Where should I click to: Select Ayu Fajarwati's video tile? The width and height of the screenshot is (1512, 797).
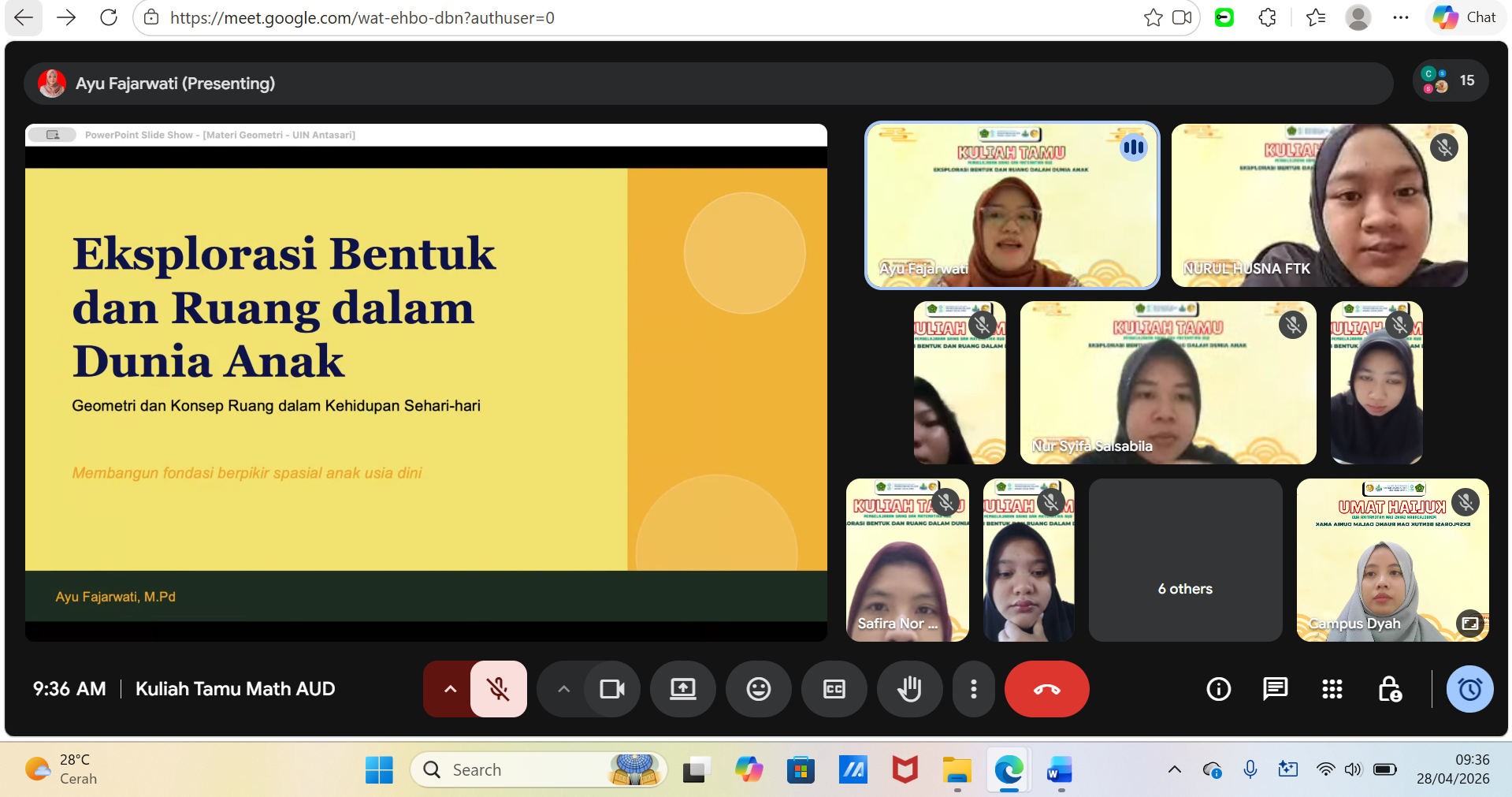1012,205
